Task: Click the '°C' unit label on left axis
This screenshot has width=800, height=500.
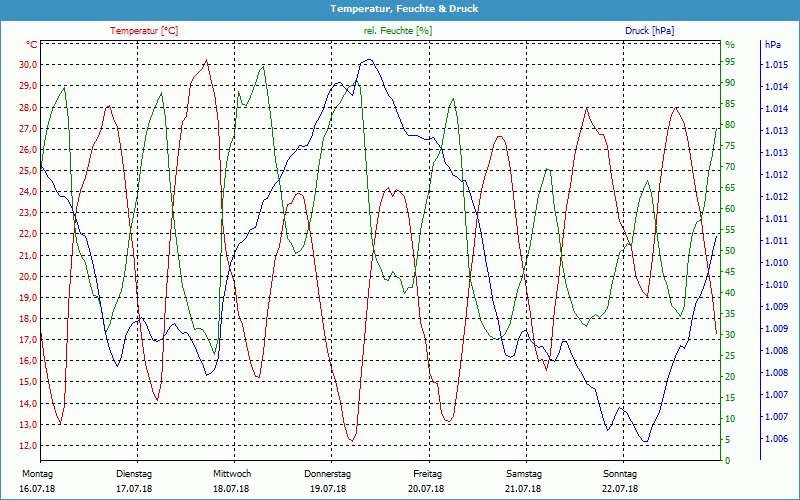Action: 31,44
